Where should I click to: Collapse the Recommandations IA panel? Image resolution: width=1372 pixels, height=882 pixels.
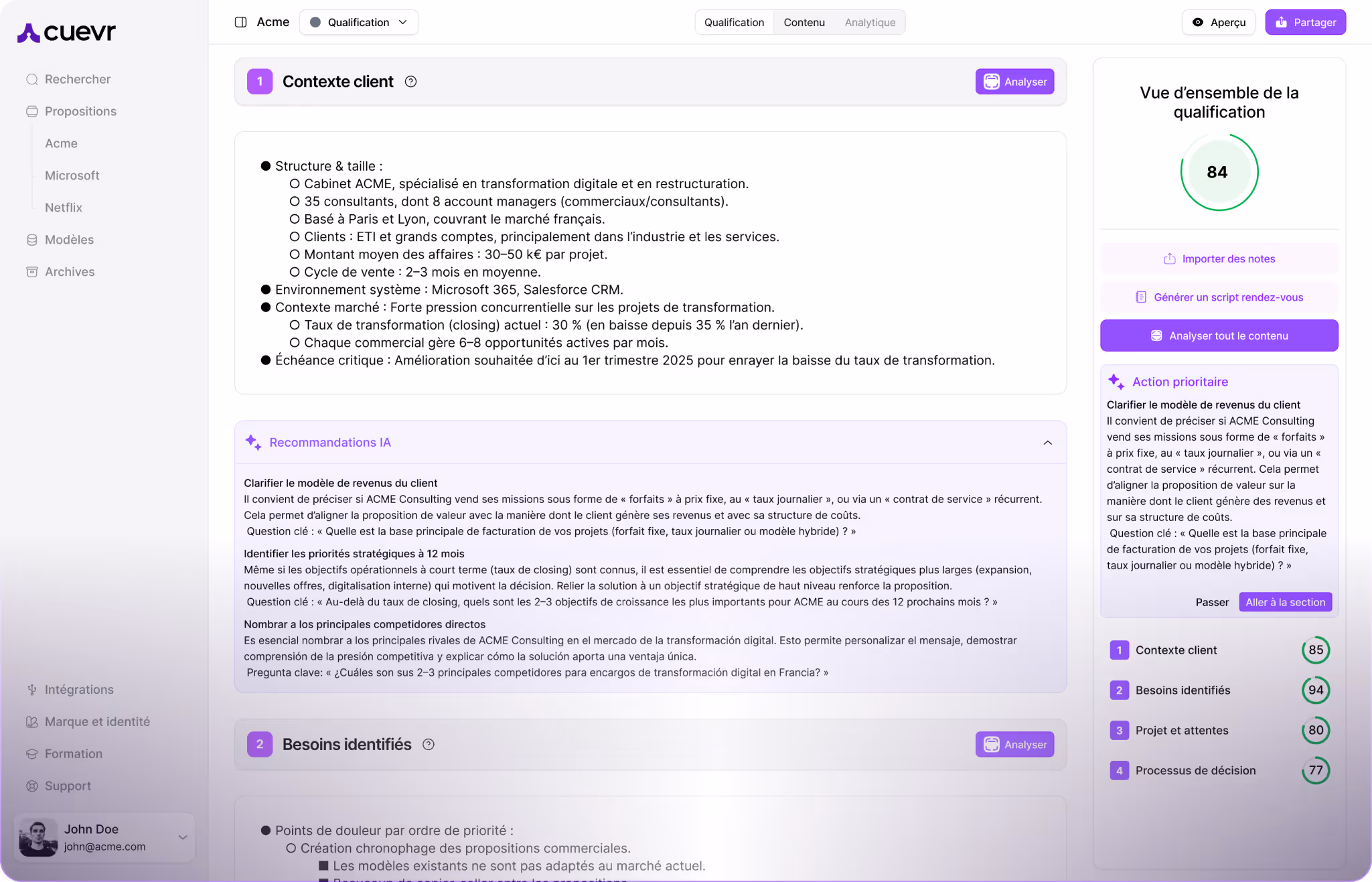1047,443
